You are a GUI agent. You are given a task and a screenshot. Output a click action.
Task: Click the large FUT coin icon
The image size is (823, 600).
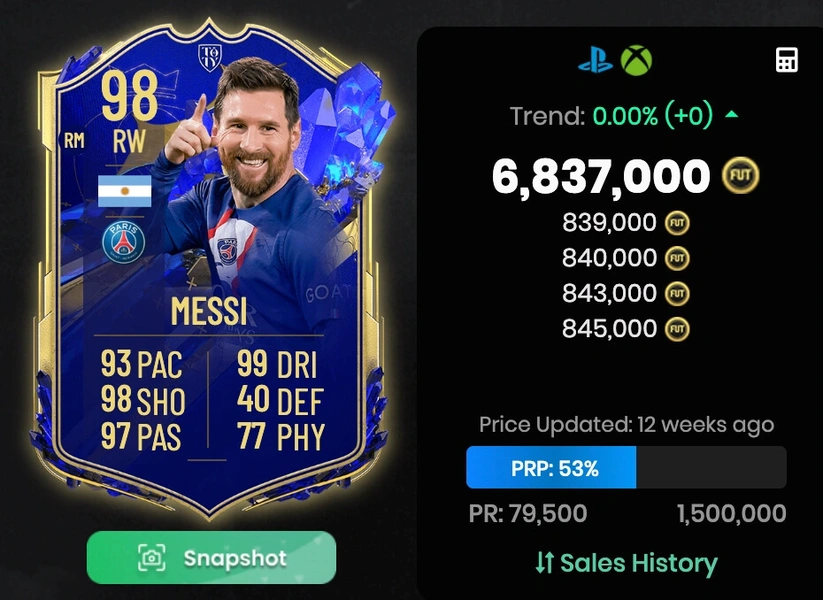tap(741, 175)
